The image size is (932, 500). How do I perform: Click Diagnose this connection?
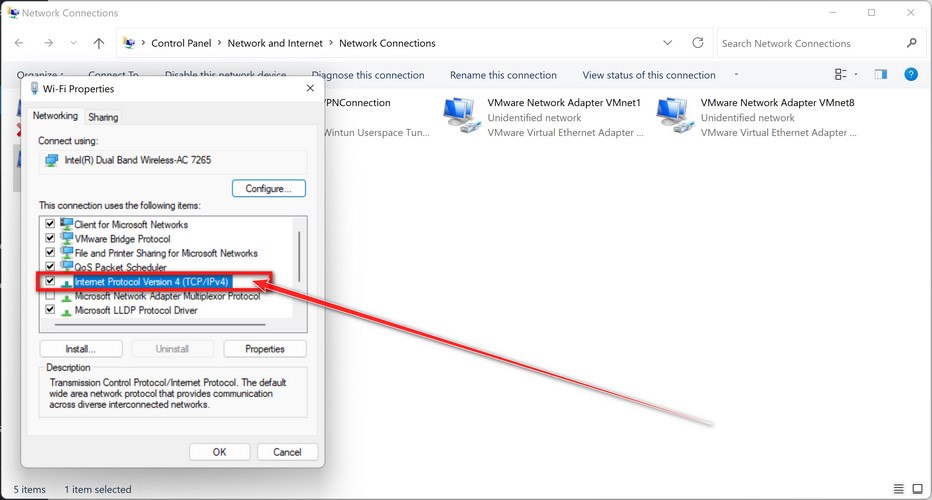click(x=368, y=75)
